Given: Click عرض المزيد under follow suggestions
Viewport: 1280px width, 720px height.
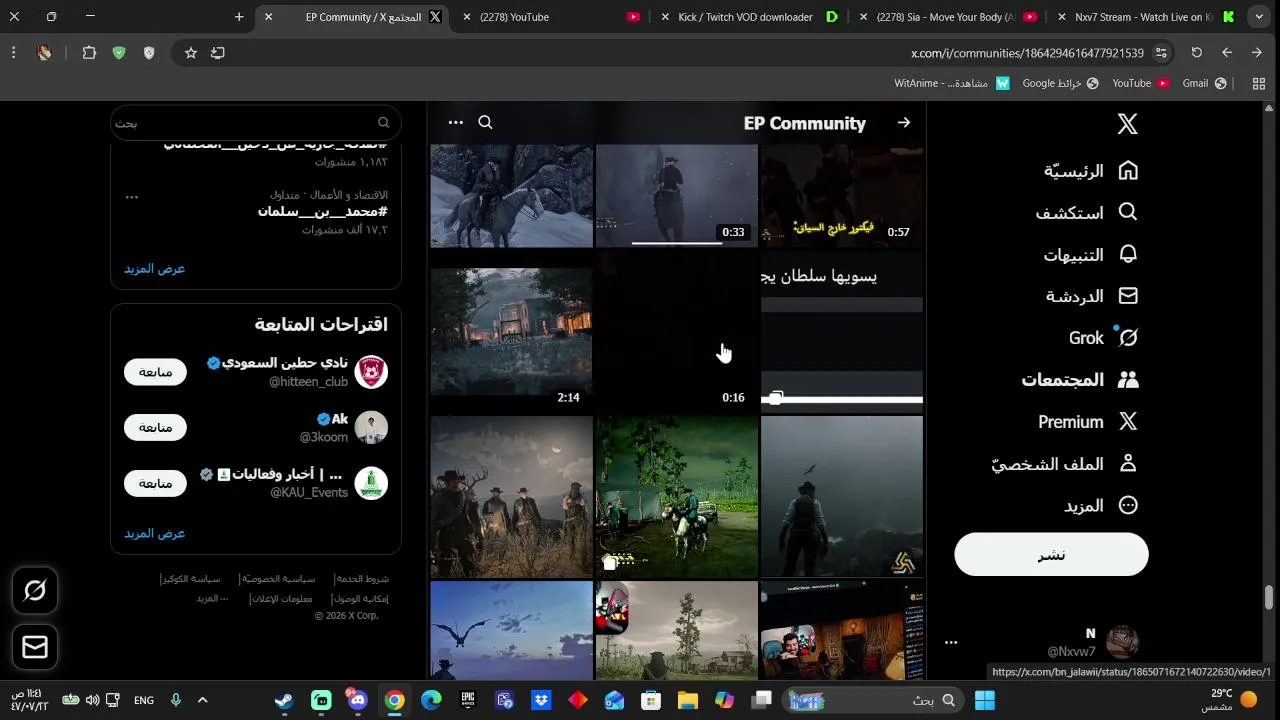Looking at the screenshot, I should (x=154, y=534).
